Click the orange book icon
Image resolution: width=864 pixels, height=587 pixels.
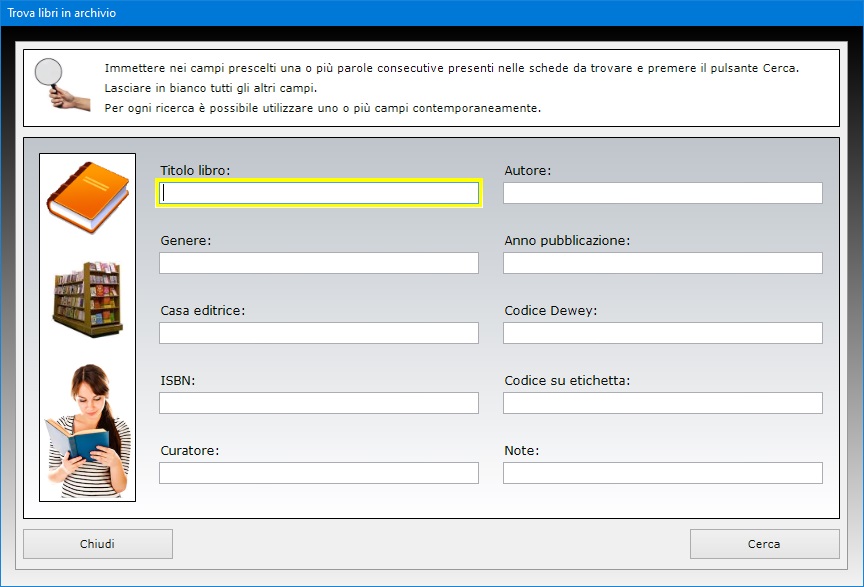[88, 197]
